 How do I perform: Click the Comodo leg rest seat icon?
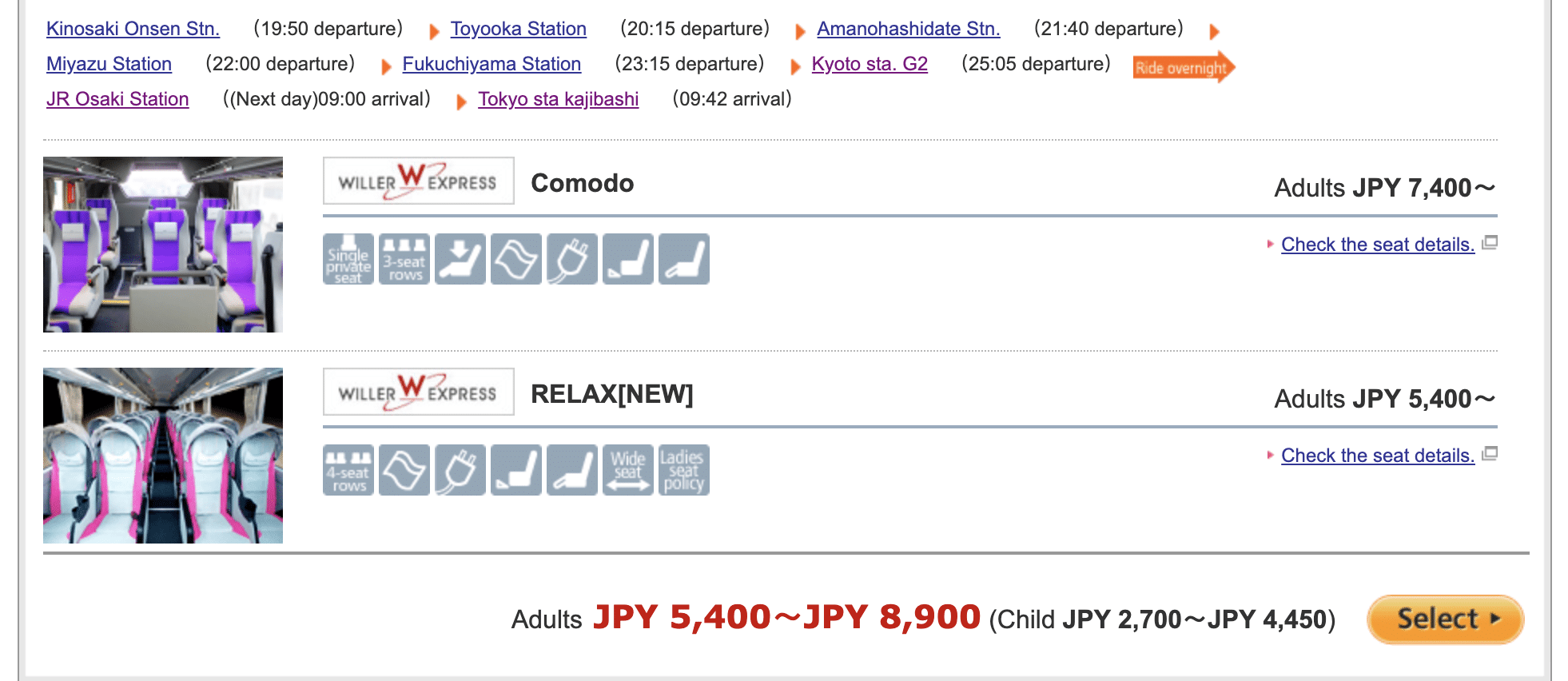684,259
